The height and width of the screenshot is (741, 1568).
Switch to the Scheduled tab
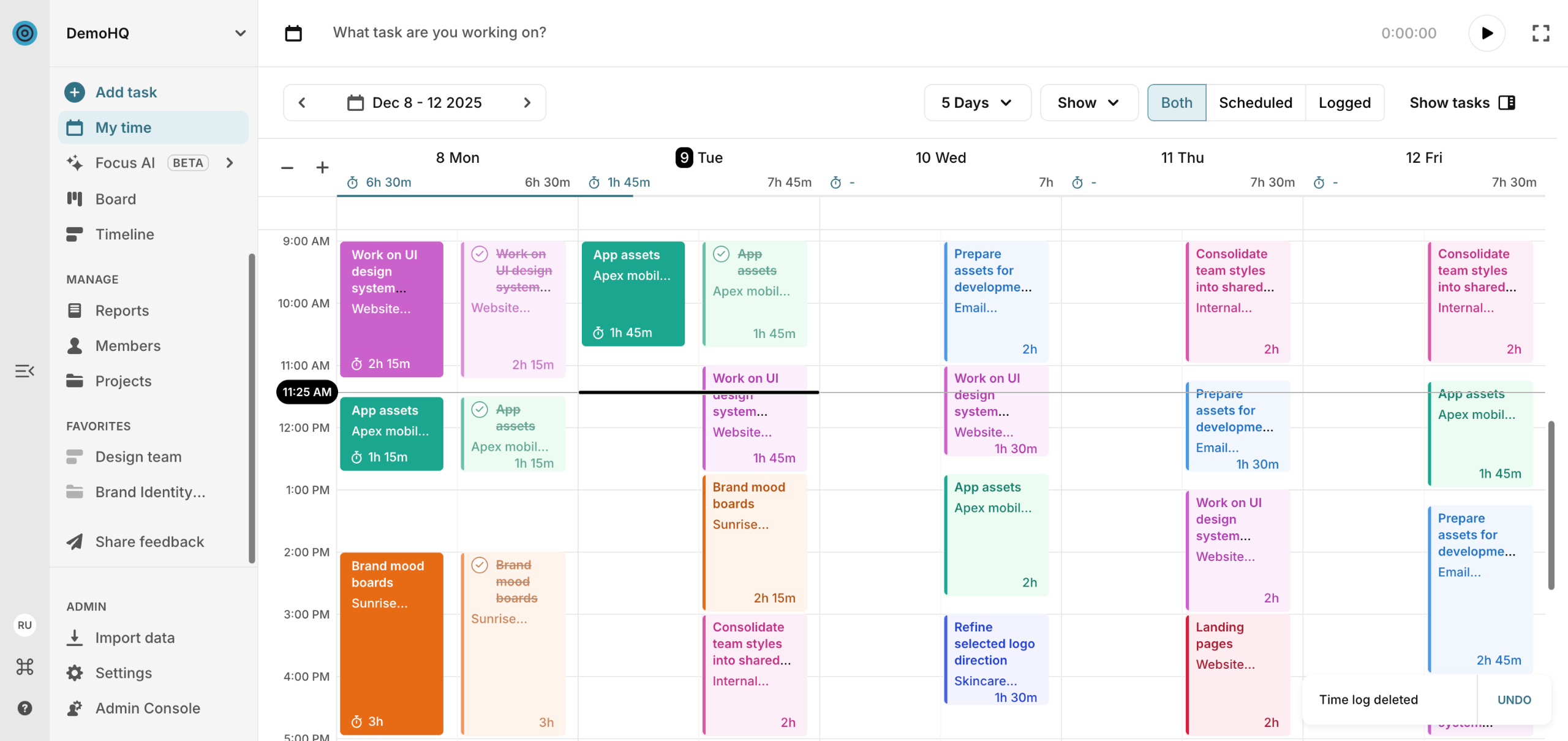[1255, 103]
